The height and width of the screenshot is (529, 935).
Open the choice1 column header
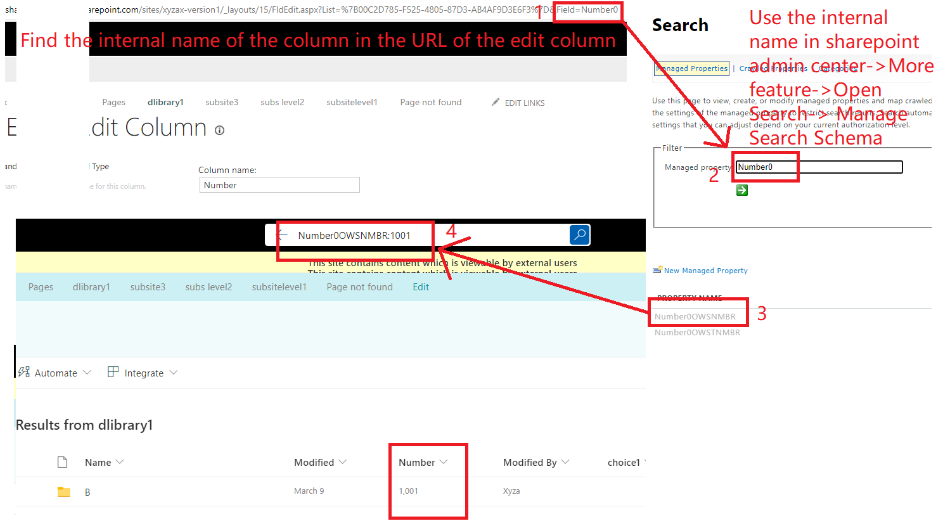tap(626, 463)
